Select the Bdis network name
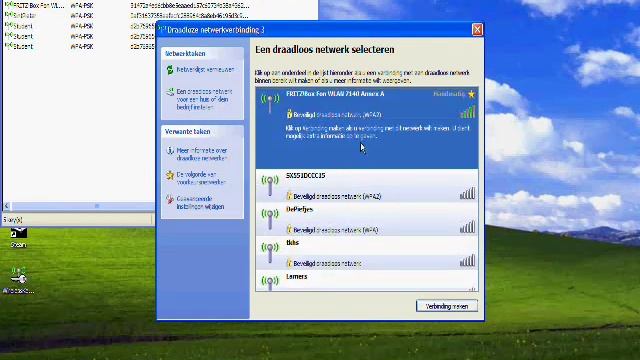640x360 pixels. pyautogui.click(x=293, y=243)
